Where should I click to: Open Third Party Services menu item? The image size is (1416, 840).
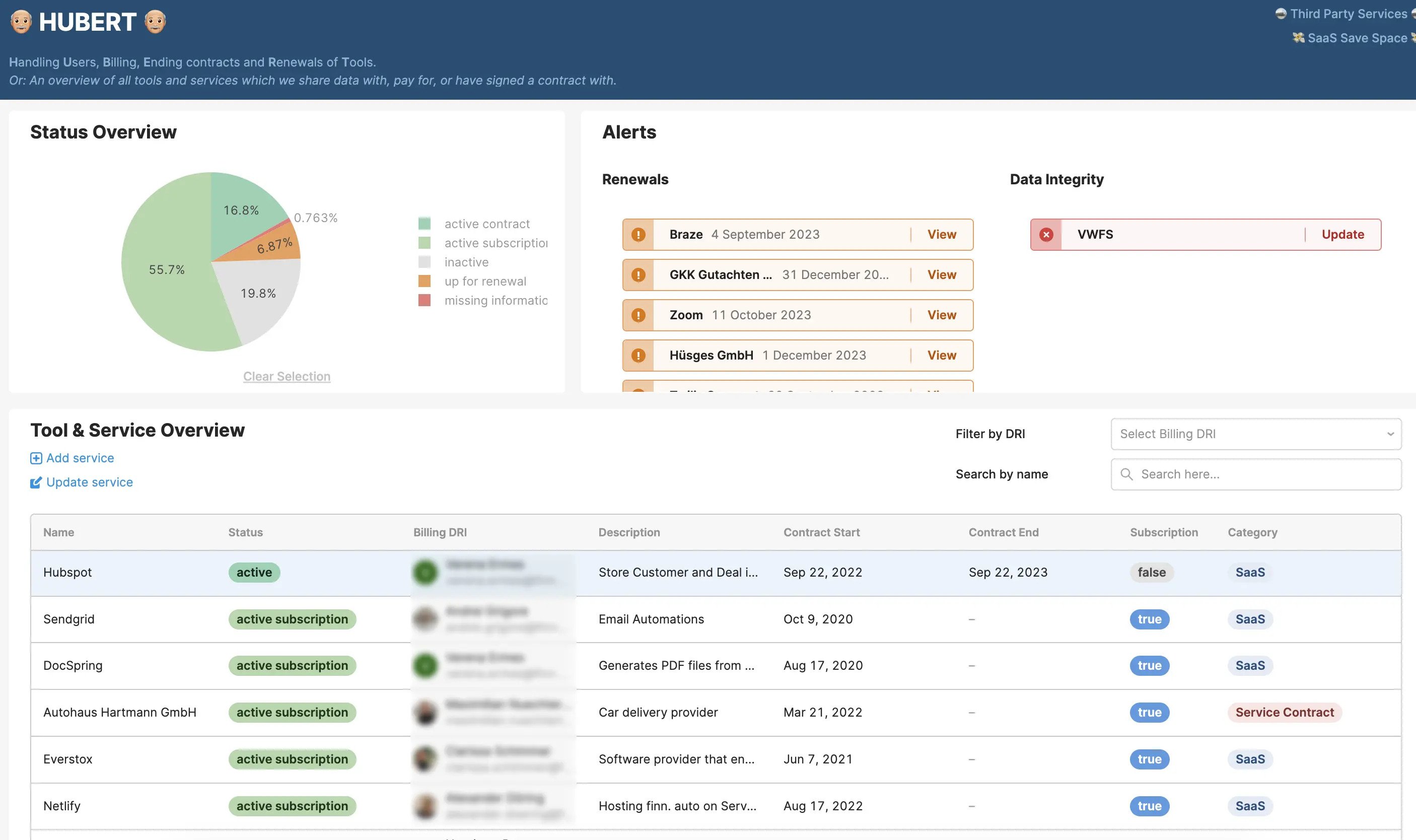tap(1348, 14)
